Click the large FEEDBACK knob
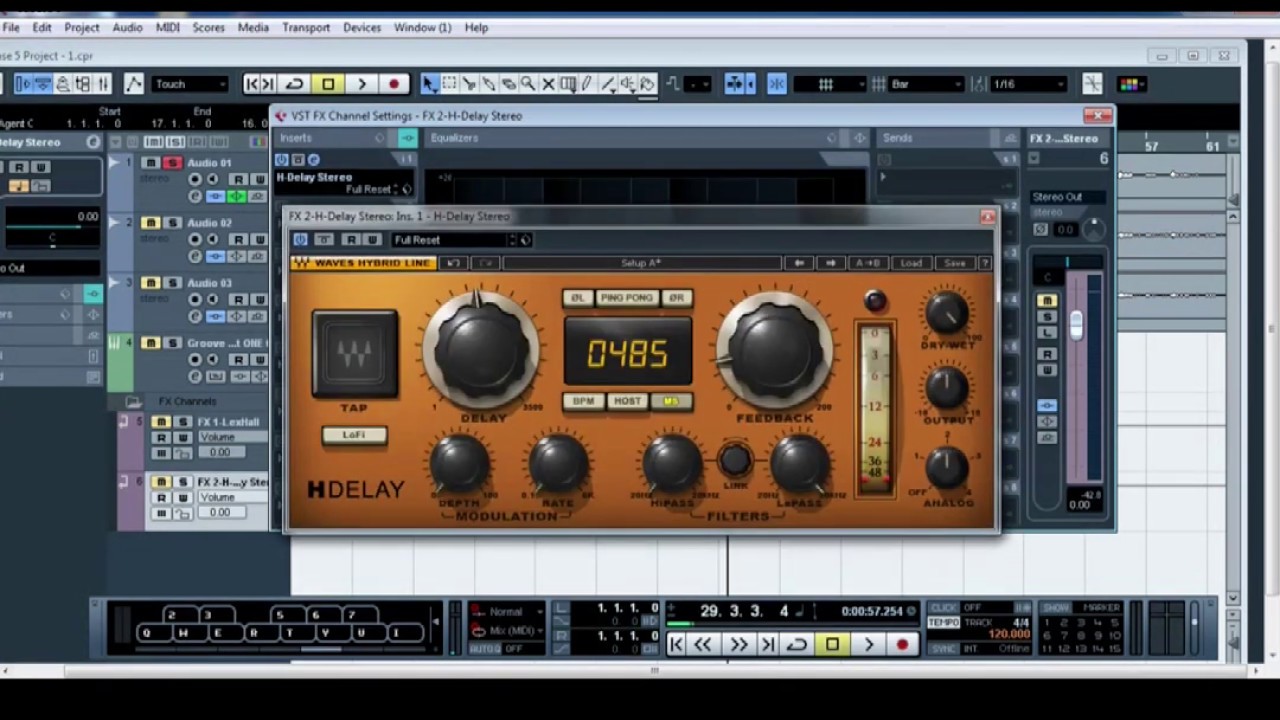 tap(775, 350)
